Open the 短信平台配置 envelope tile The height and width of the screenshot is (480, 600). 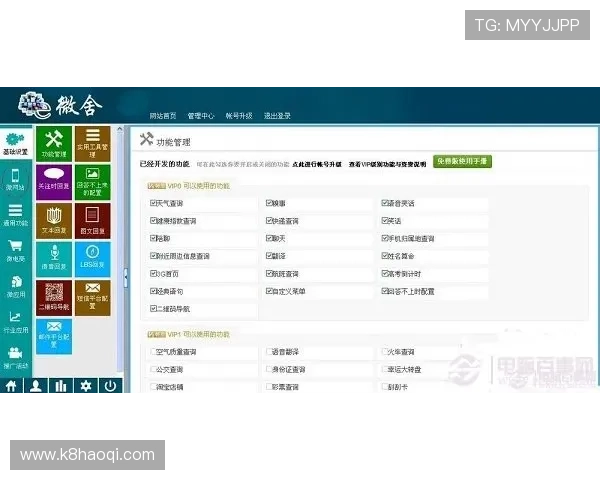tap(93, 298)
